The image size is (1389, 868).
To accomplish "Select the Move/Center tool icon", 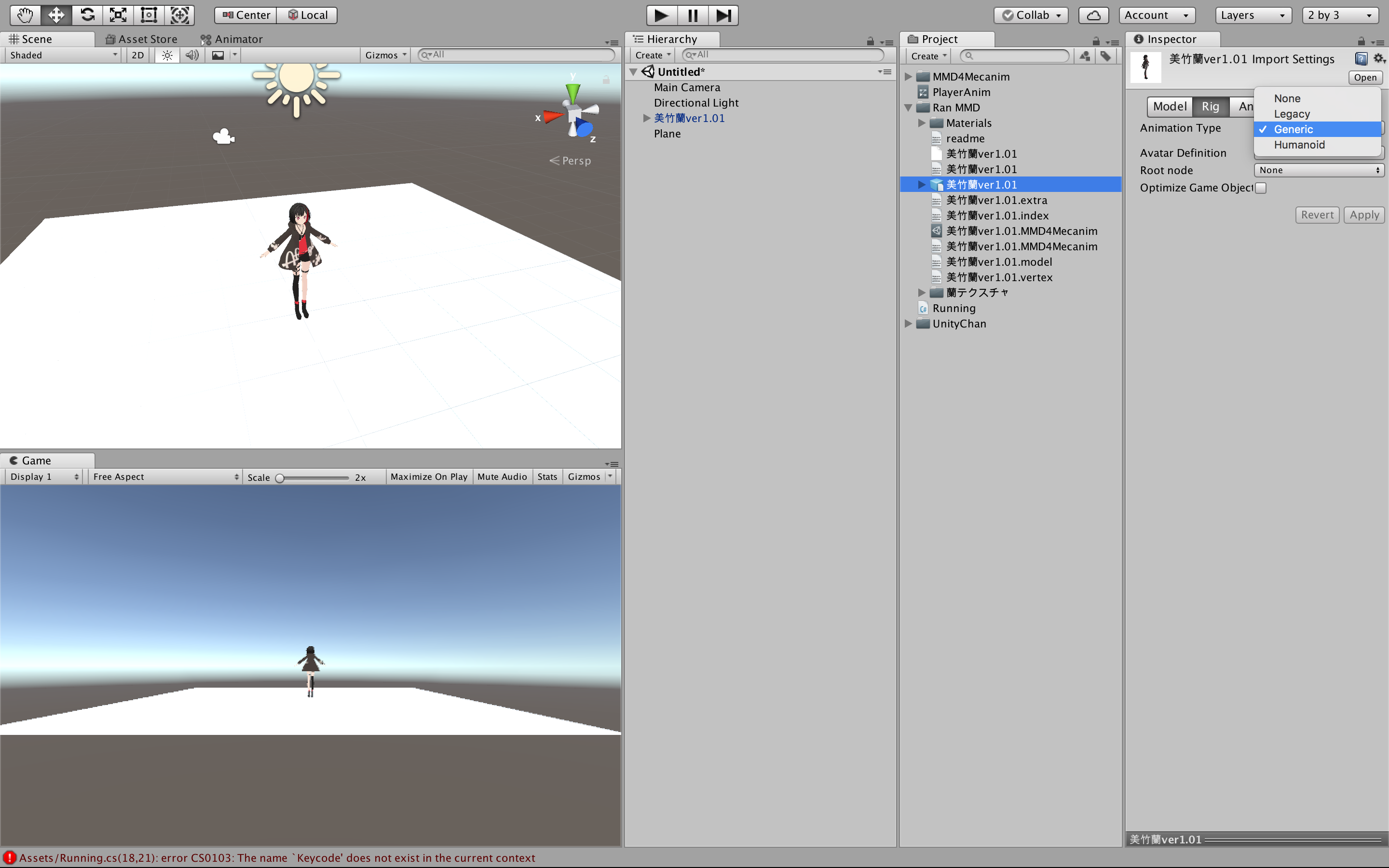I will (x=55, y=14).
